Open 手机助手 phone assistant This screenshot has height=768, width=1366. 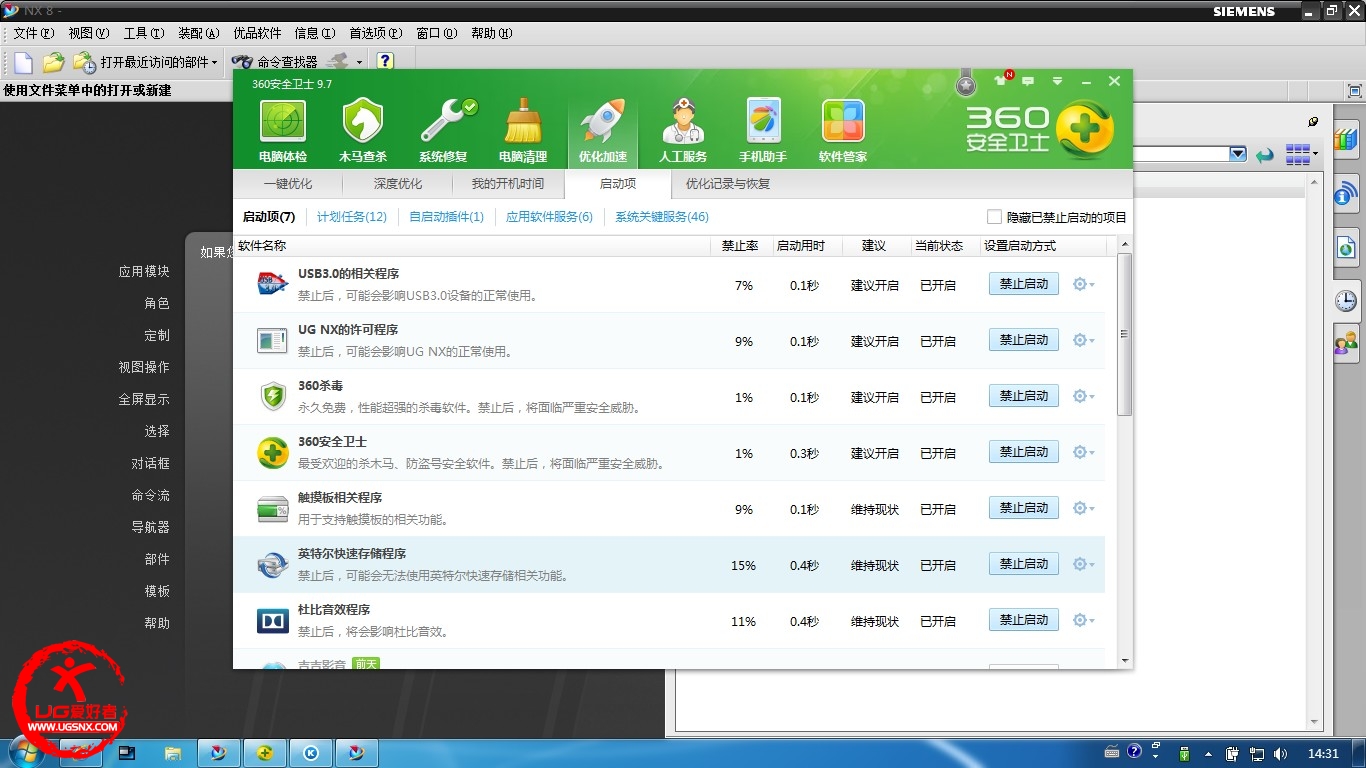pos(763,130)
